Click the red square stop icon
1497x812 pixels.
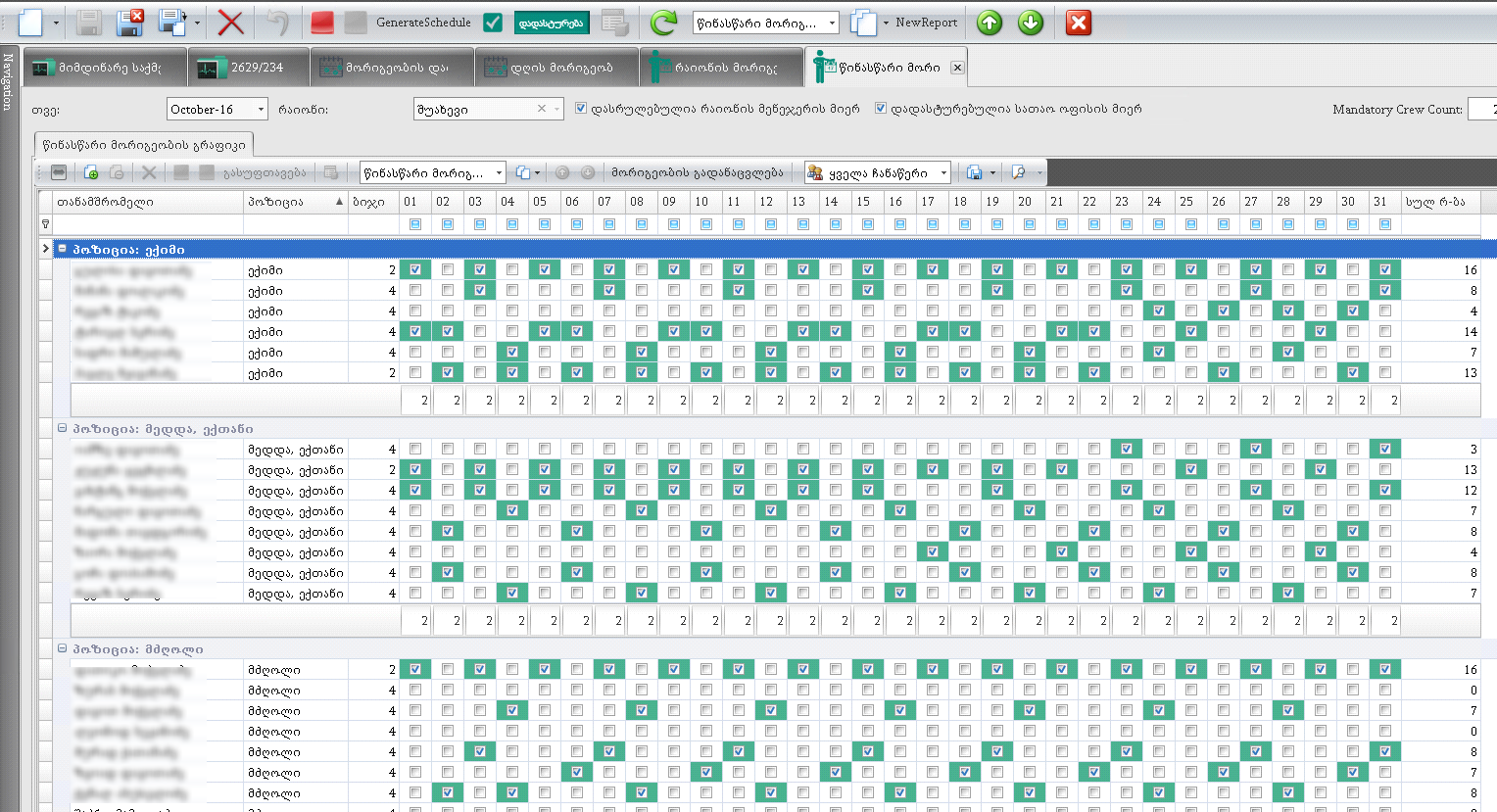[x=322, y=23]
